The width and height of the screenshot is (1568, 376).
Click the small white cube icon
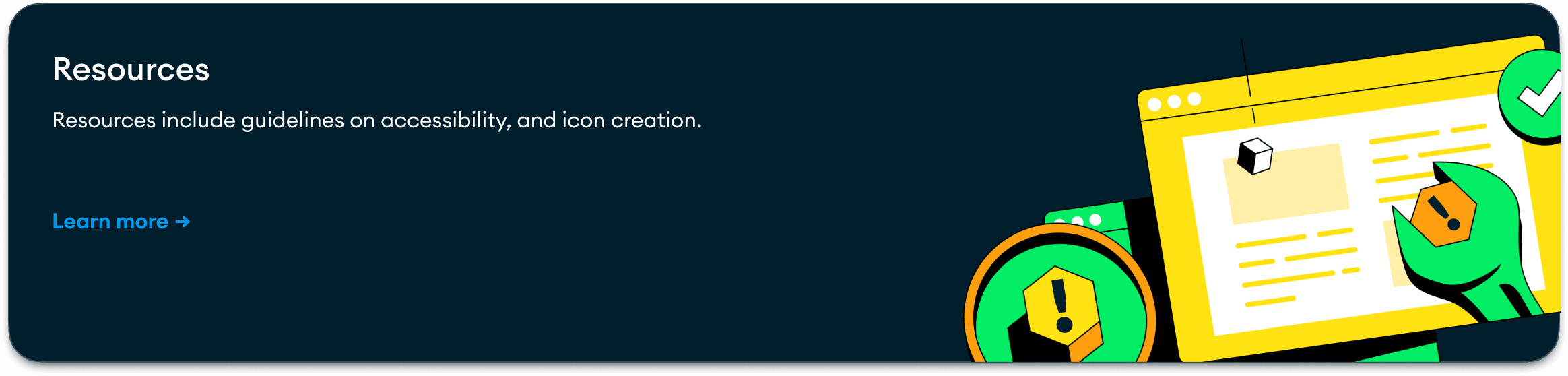pyautogui.click(x=1255, y=156)
